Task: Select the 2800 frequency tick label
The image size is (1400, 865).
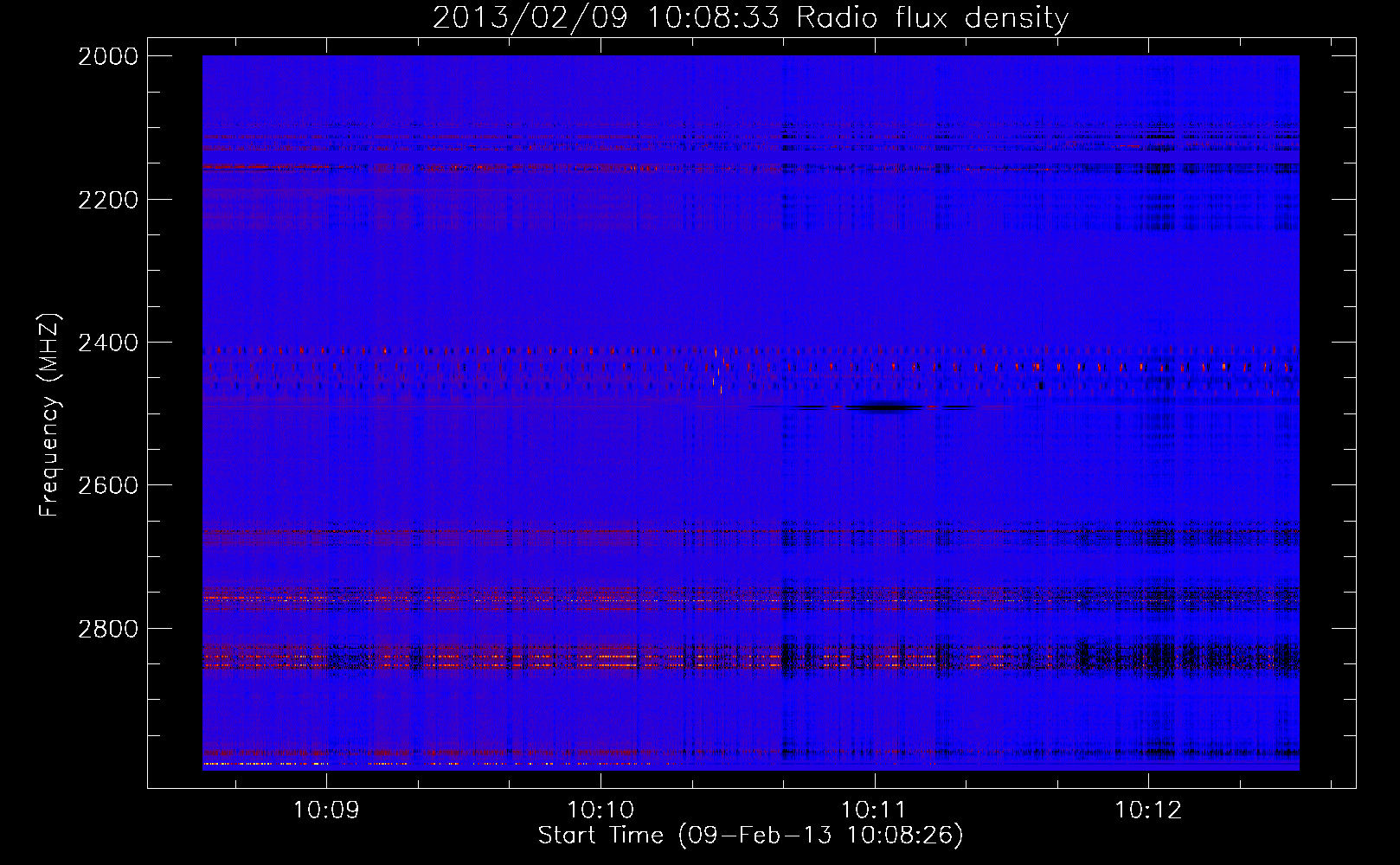Action: (x=108, y=628)
